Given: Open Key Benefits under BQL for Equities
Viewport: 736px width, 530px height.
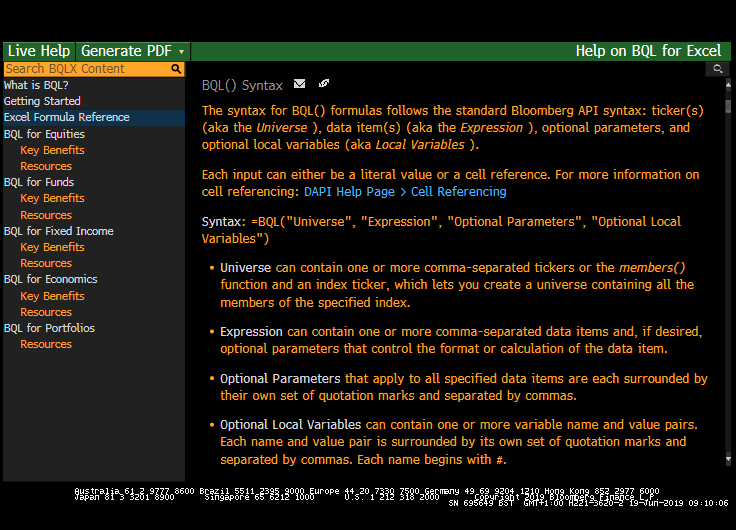Looking at the screenshot, I should [52, 150].
